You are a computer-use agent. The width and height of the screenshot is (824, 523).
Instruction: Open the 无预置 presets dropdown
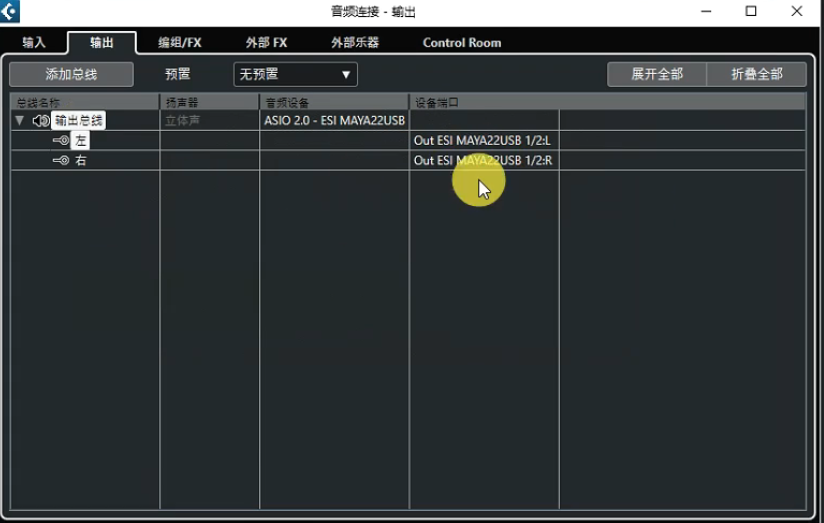(x=295, y=74)
